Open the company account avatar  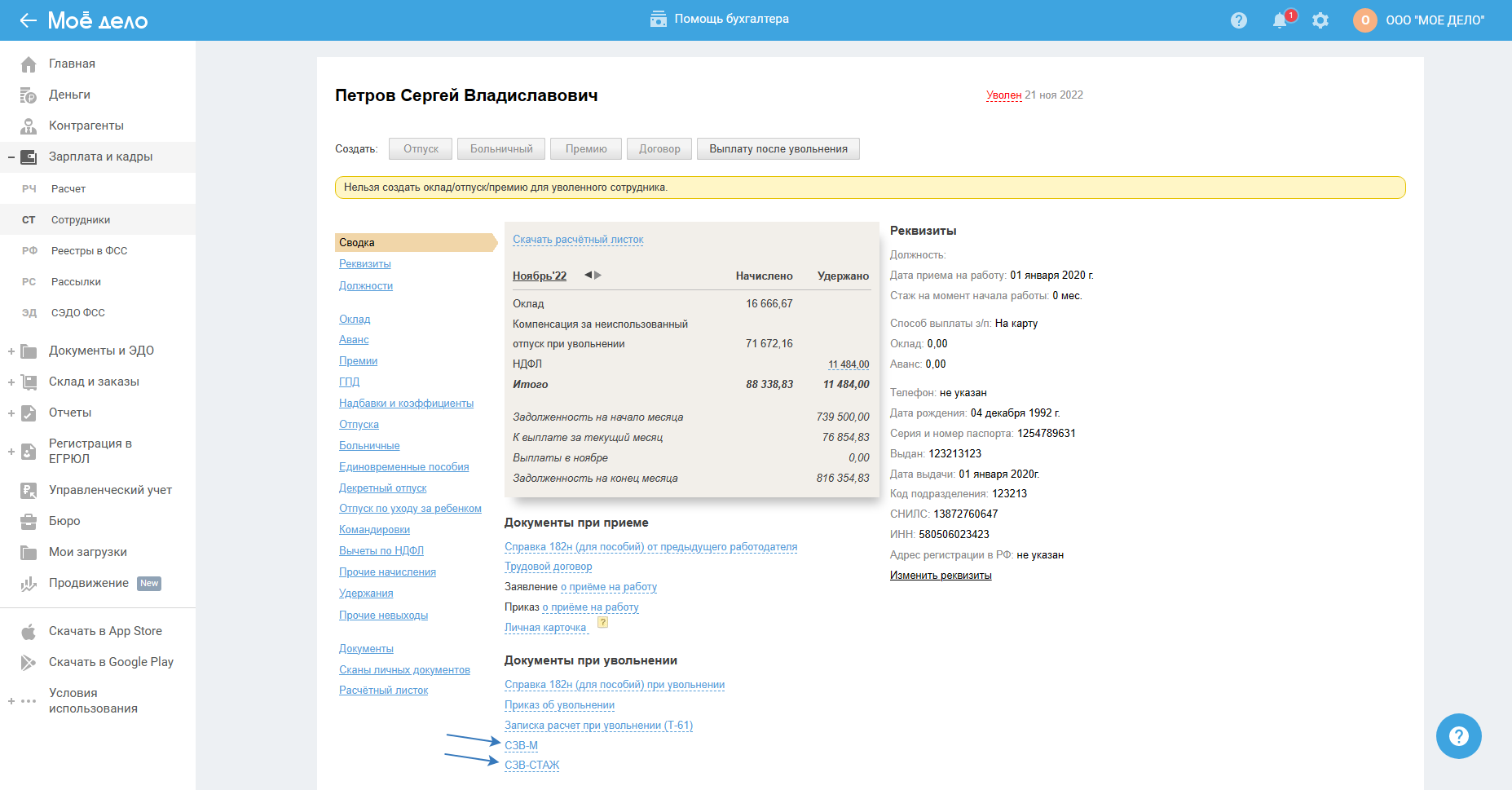(1365, 20)
